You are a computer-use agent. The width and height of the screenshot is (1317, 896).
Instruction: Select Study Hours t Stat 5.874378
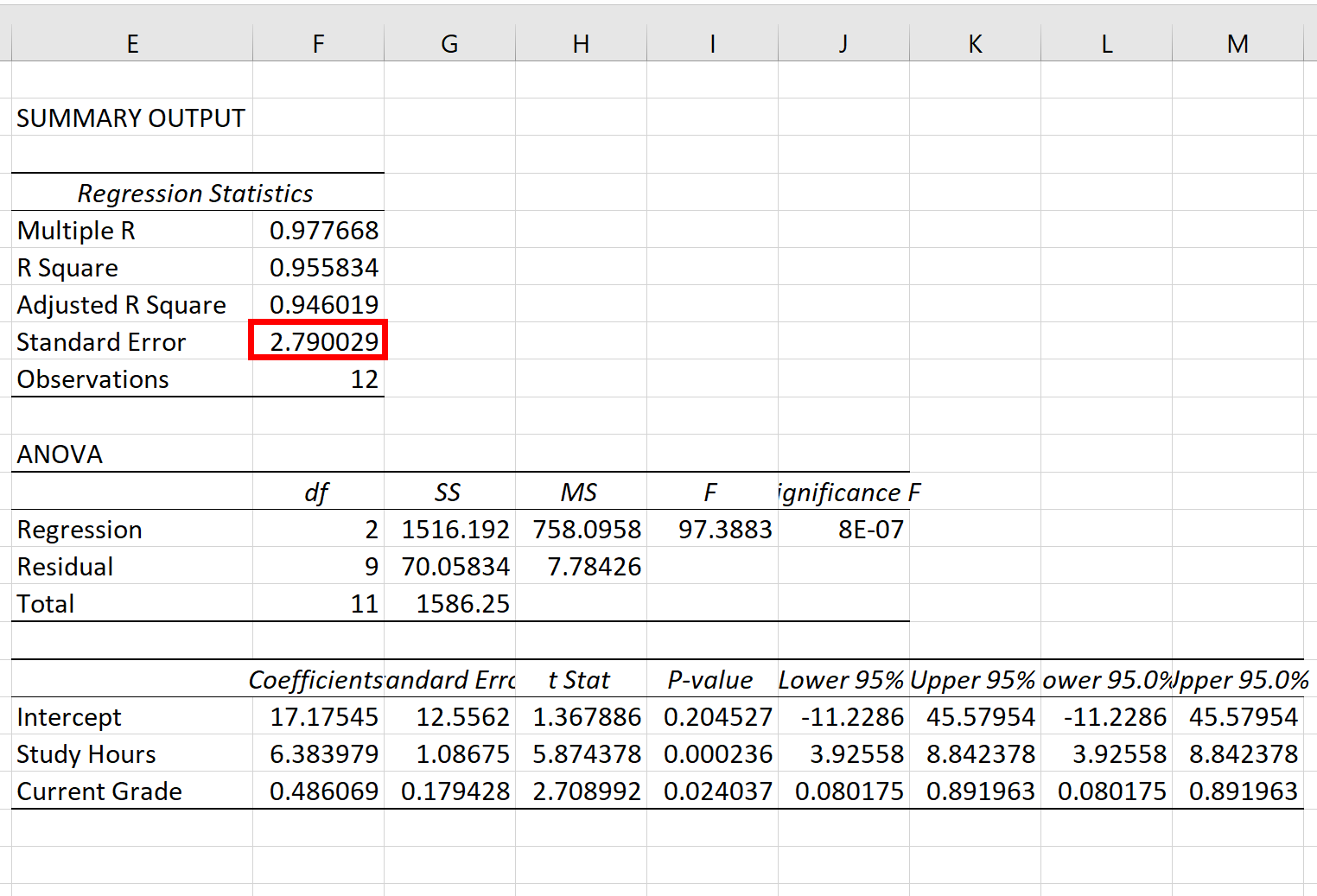coord(581,753)
